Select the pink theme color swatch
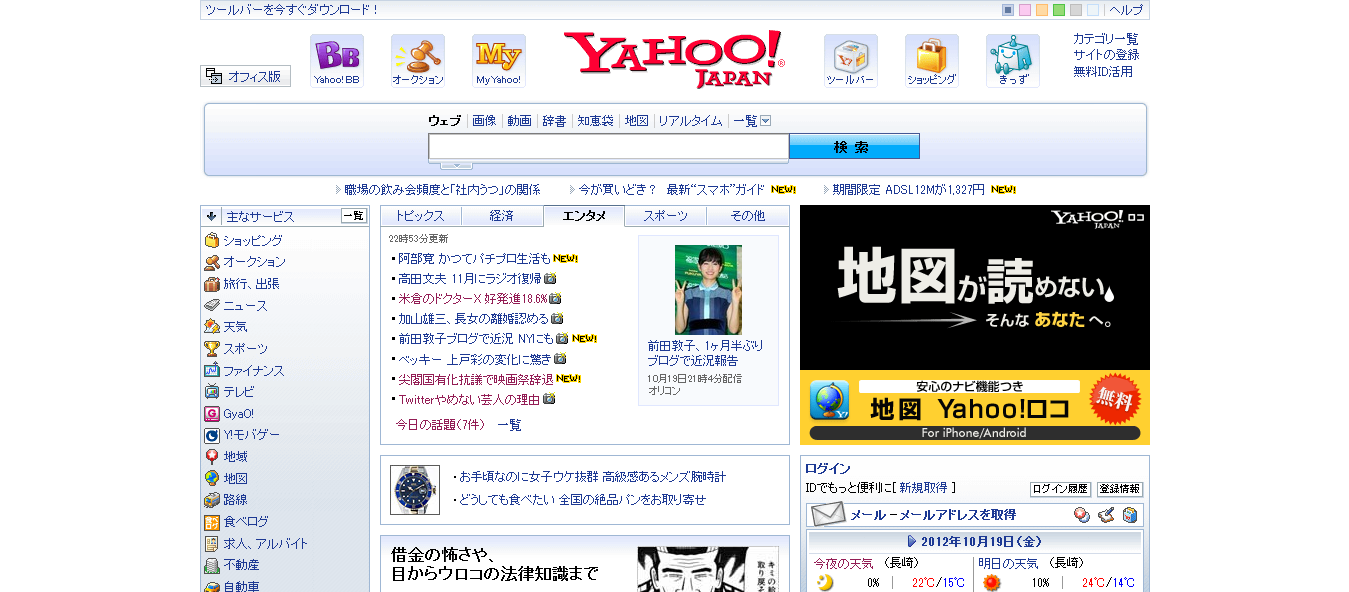The width and height of the screenshot is (1349, 592). coord(1025,10)
